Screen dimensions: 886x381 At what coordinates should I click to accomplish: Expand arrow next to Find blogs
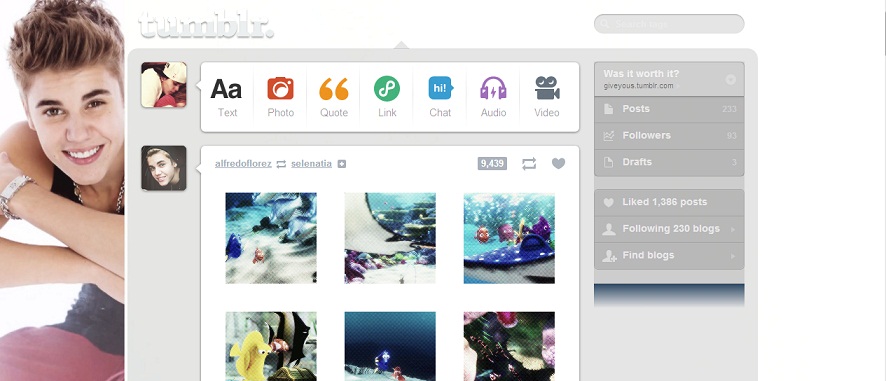tap(733, 256)
